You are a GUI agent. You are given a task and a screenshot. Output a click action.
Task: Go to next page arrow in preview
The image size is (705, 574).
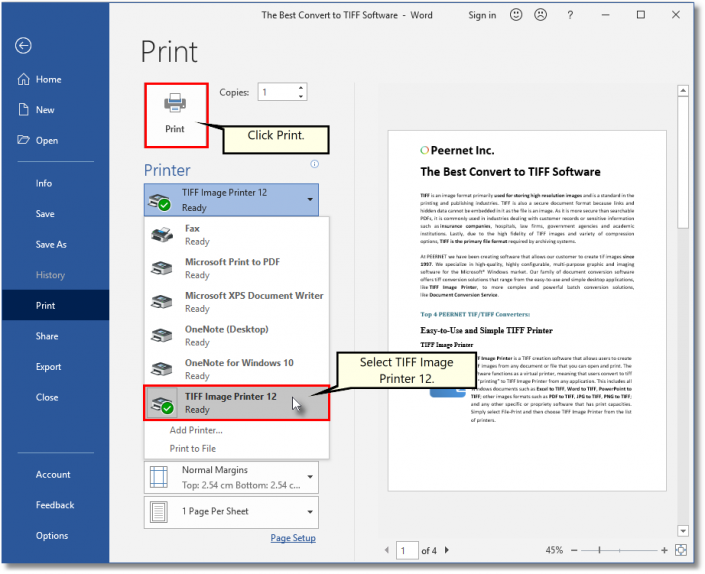(x=446, y=550)
